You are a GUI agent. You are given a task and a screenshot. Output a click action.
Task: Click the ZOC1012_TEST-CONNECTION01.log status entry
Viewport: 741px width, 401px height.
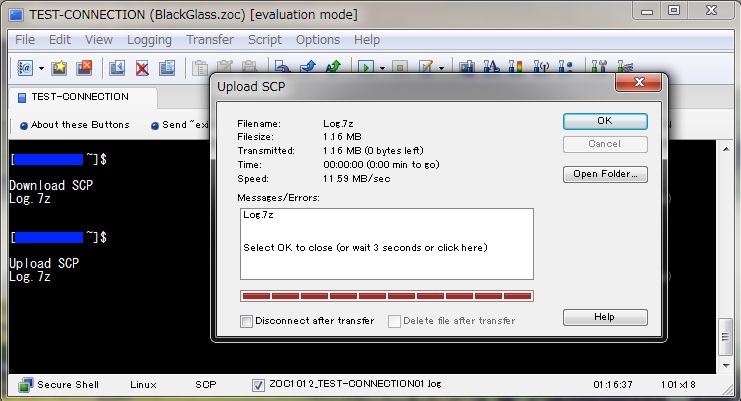(355, 384)
